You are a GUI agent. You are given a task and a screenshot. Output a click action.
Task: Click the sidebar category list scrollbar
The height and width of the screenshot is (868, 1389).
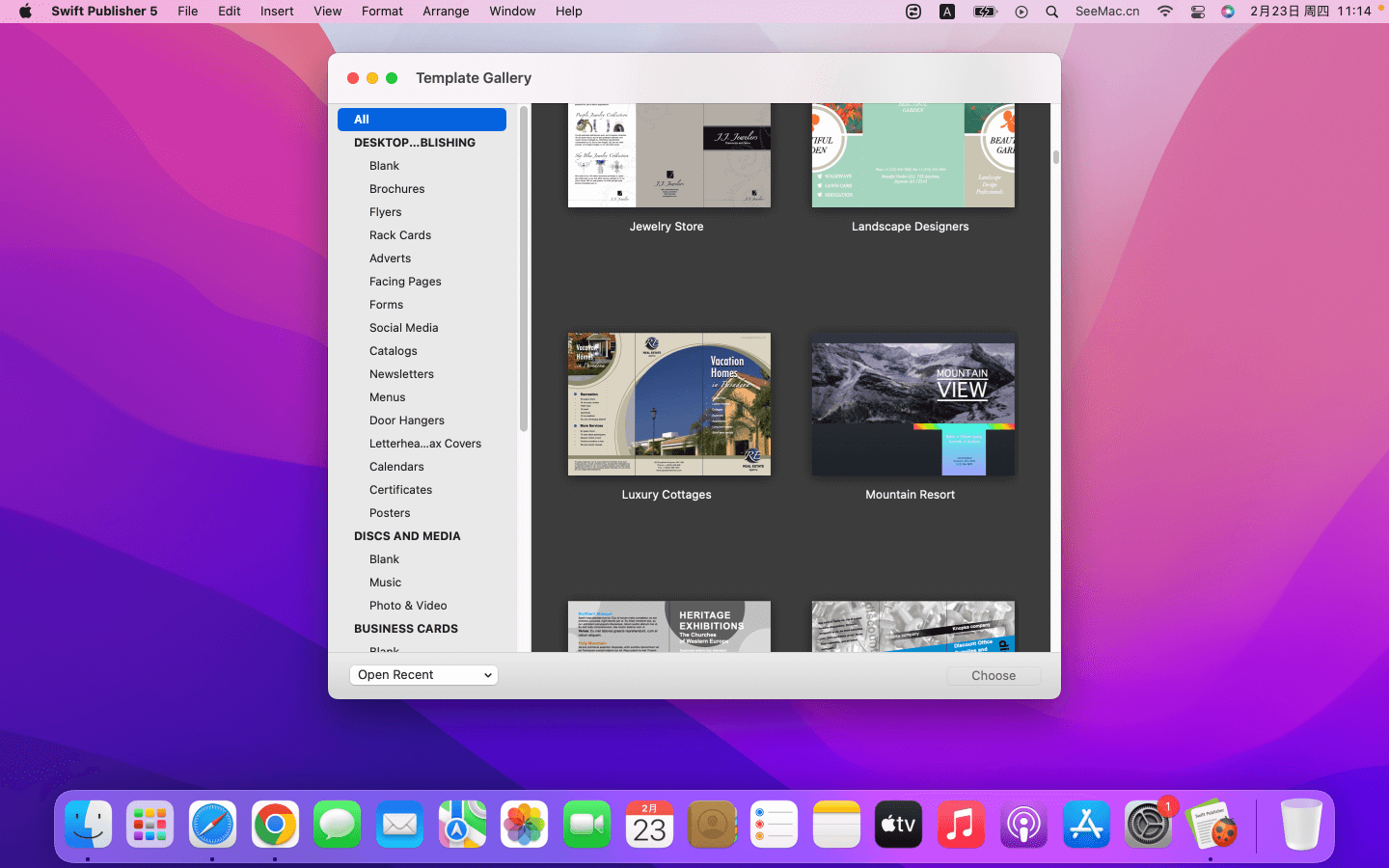coord(524,270)
